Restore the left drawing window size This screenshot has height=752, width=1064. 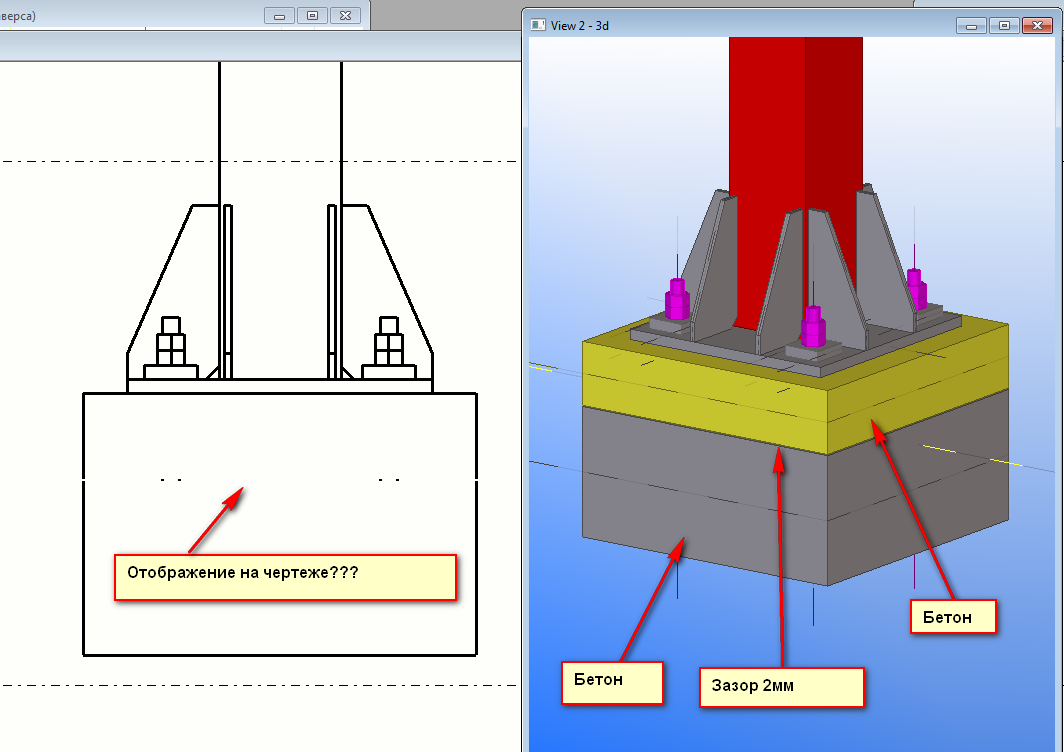(x=312, y=16)
